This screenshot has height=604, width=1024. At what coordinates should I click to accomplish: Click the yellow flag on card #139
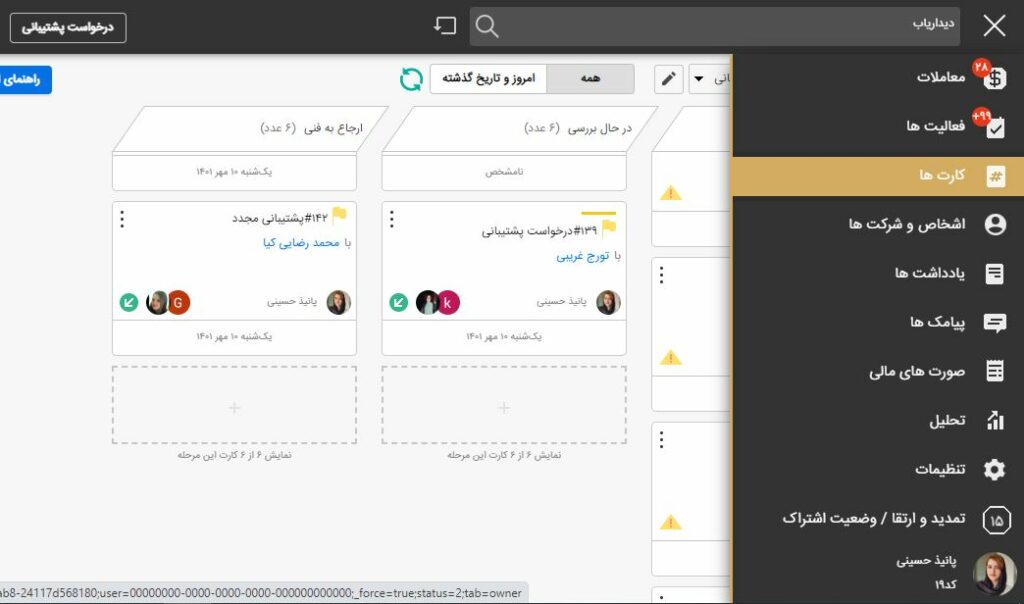coord(609,227)
